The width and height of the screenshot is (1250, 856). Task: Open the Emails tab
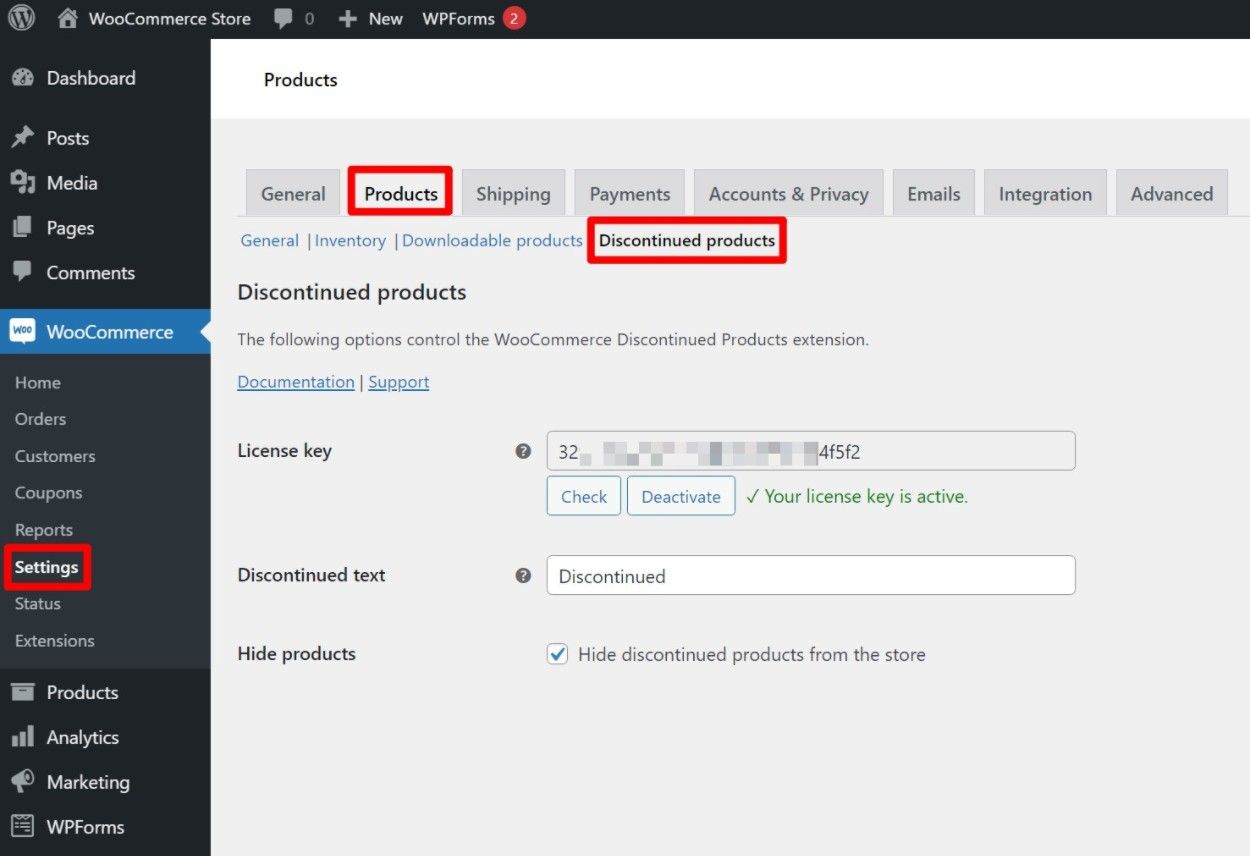(x=934, y=194)
